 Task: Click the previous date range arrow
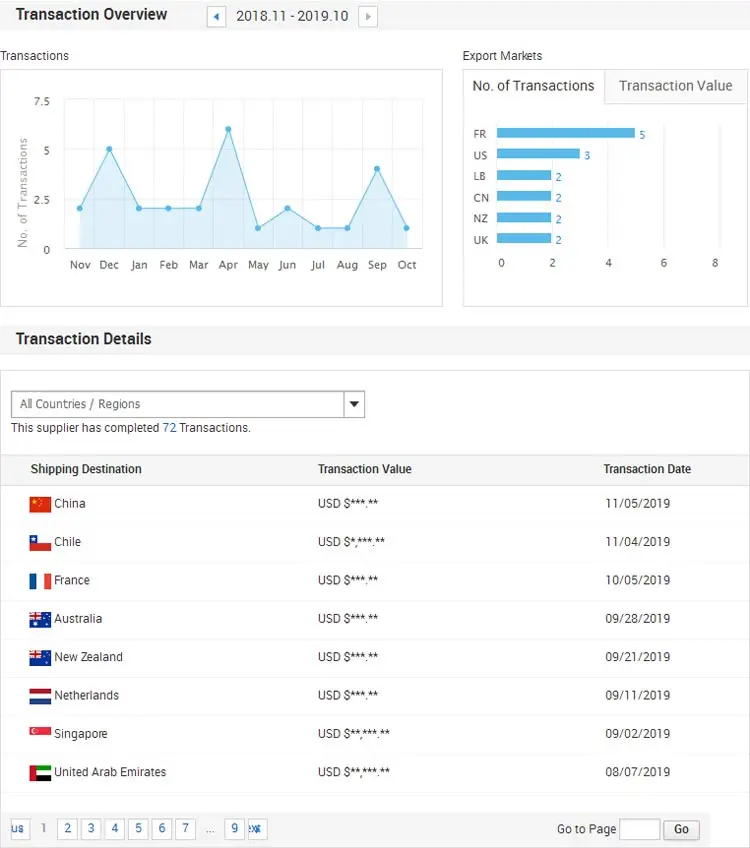[216, 17]
